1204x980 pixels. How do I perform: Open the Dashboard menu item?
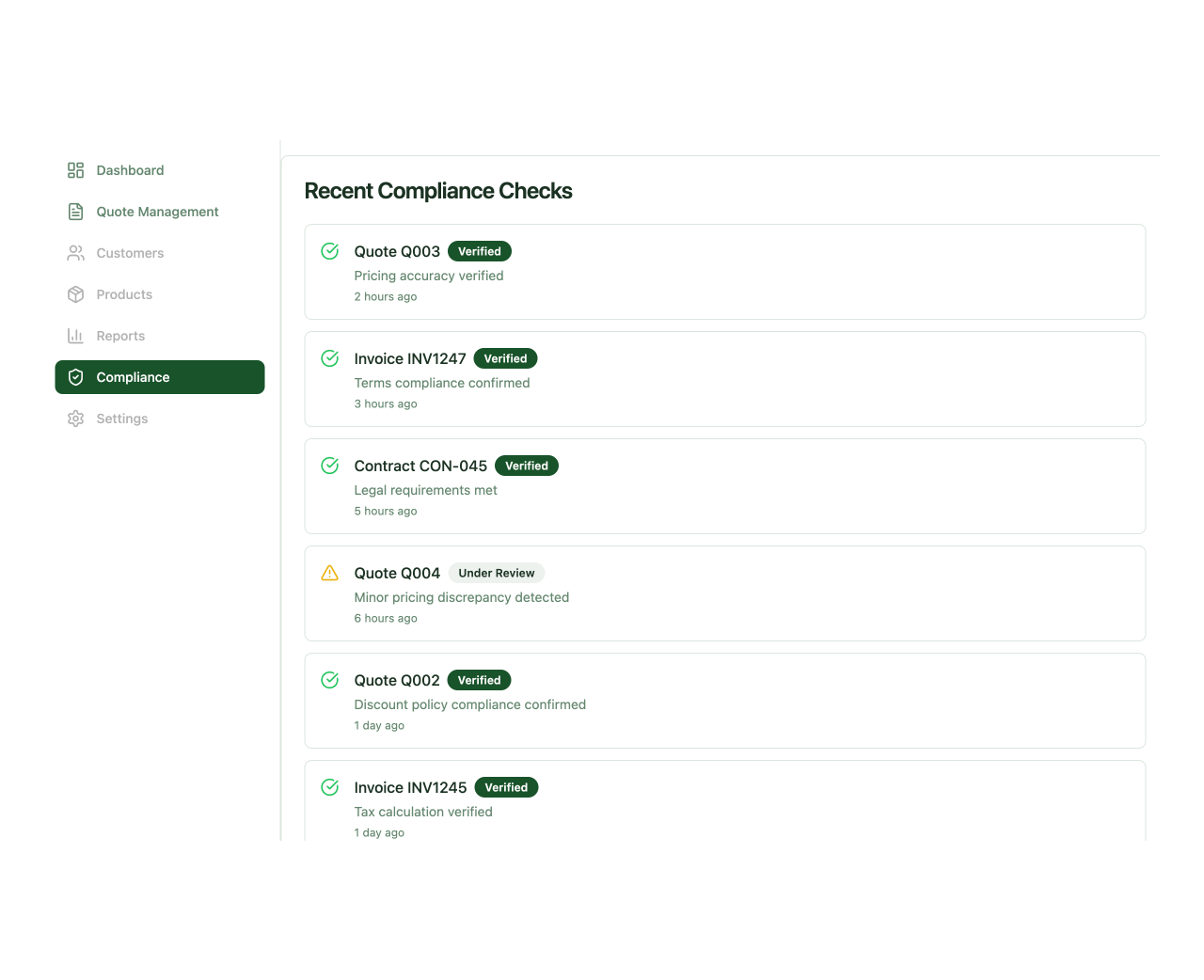tap(130, 170)
